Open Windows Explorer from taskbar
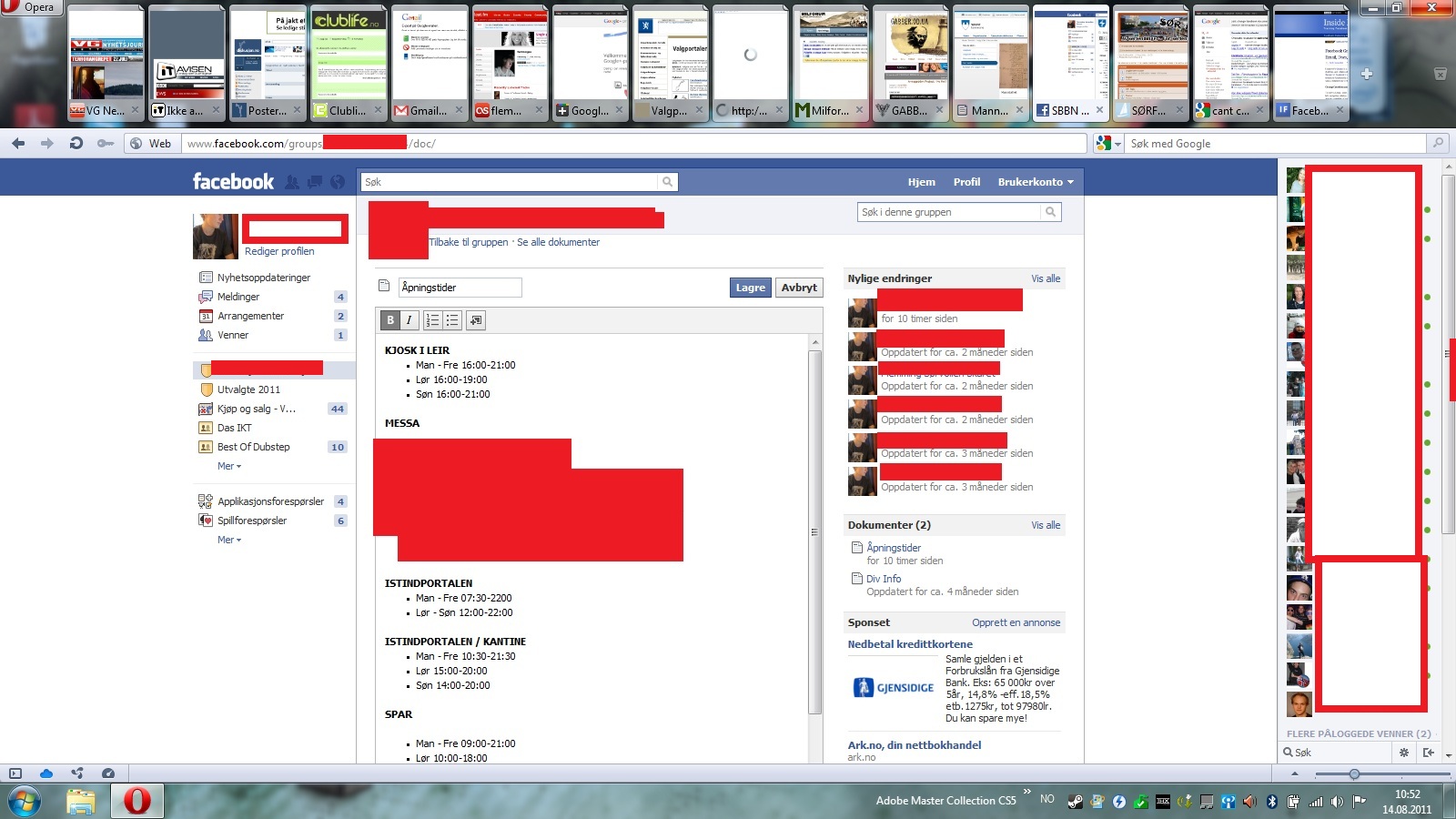This screenshot has width=1456, height=819. 81,801
